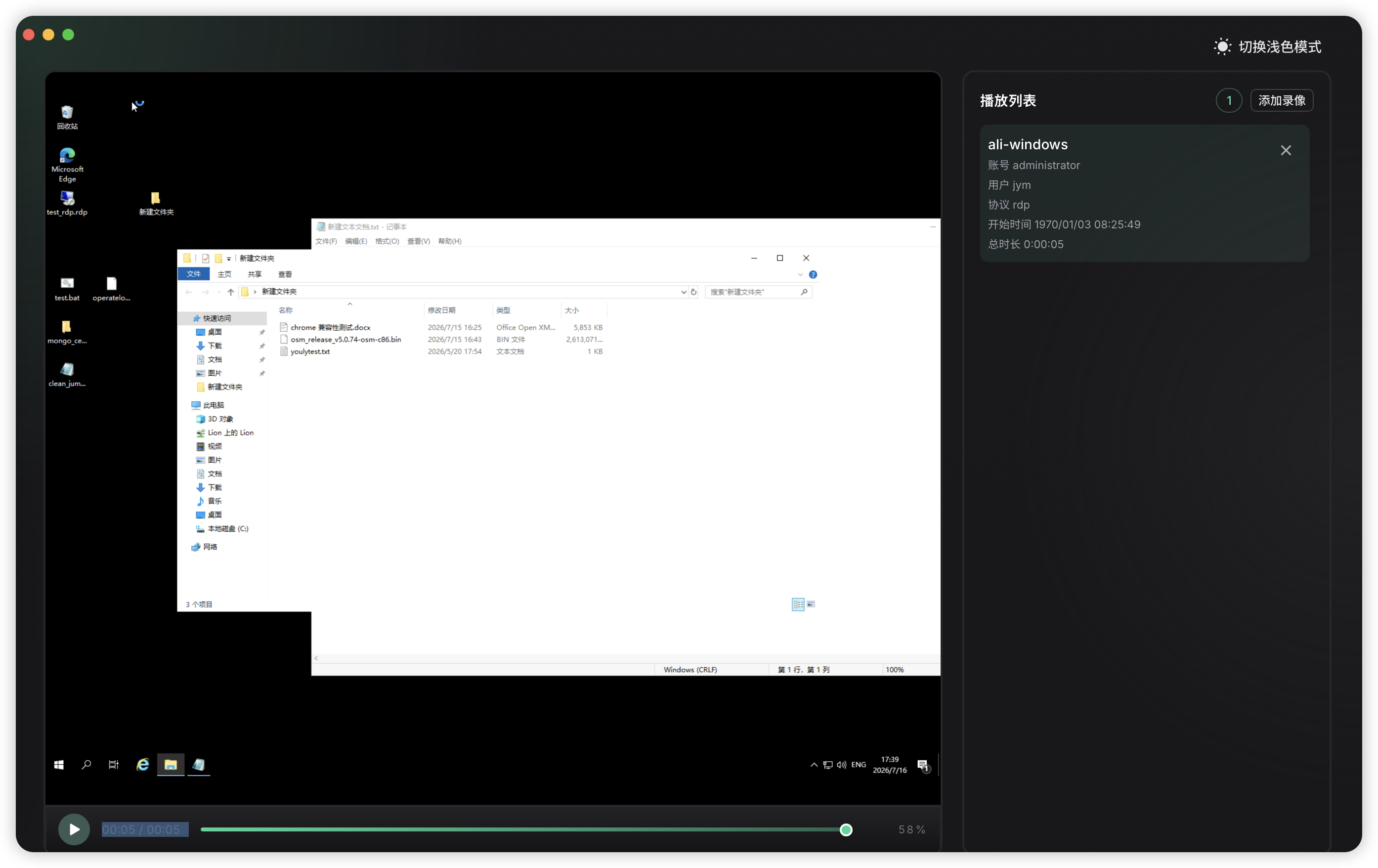
Task: Click the playback progress slider handle
Action: pyautogui.click(x=846, y=829)
